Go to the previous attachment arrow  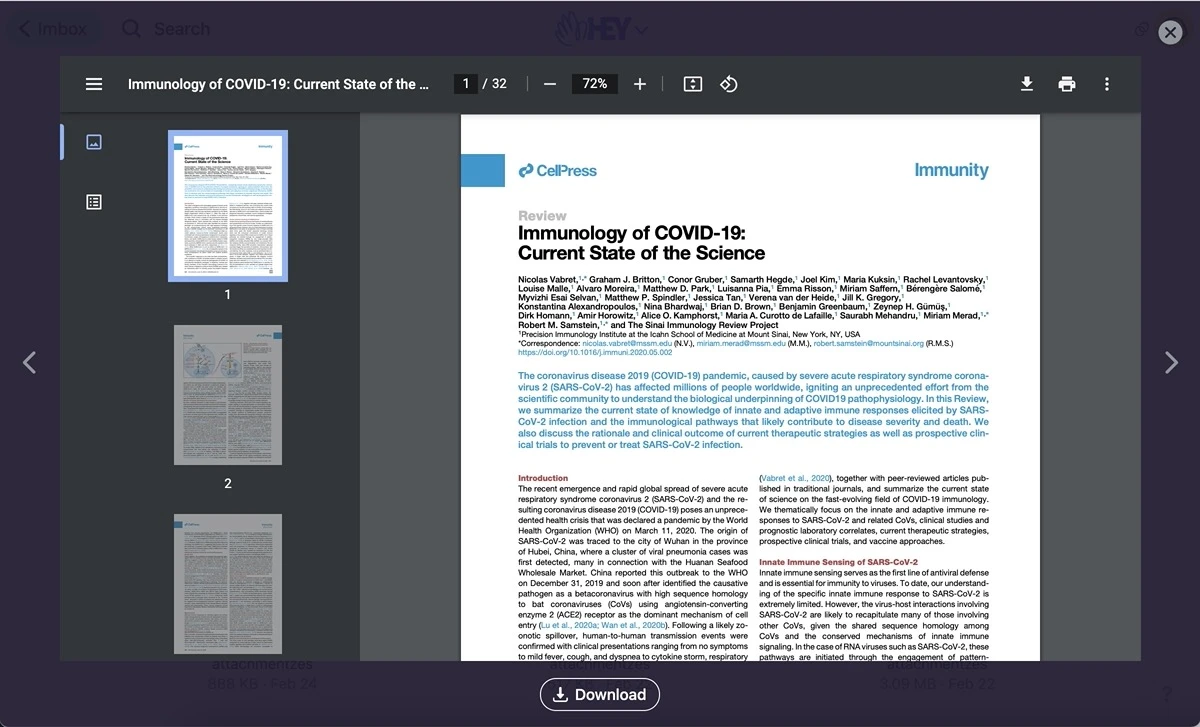pyautogui.click(x=30, y=362)
